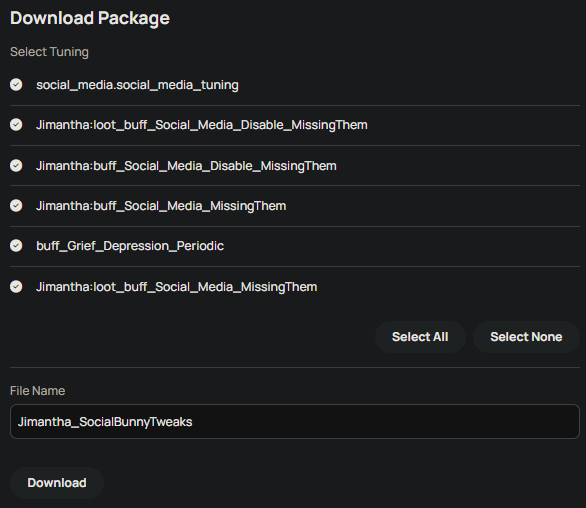Select the Jimantha:loot_buff_Social_Media_MissingThem entry text
Viewport: 586px width, 508px height.
click(x=176, y=287)
